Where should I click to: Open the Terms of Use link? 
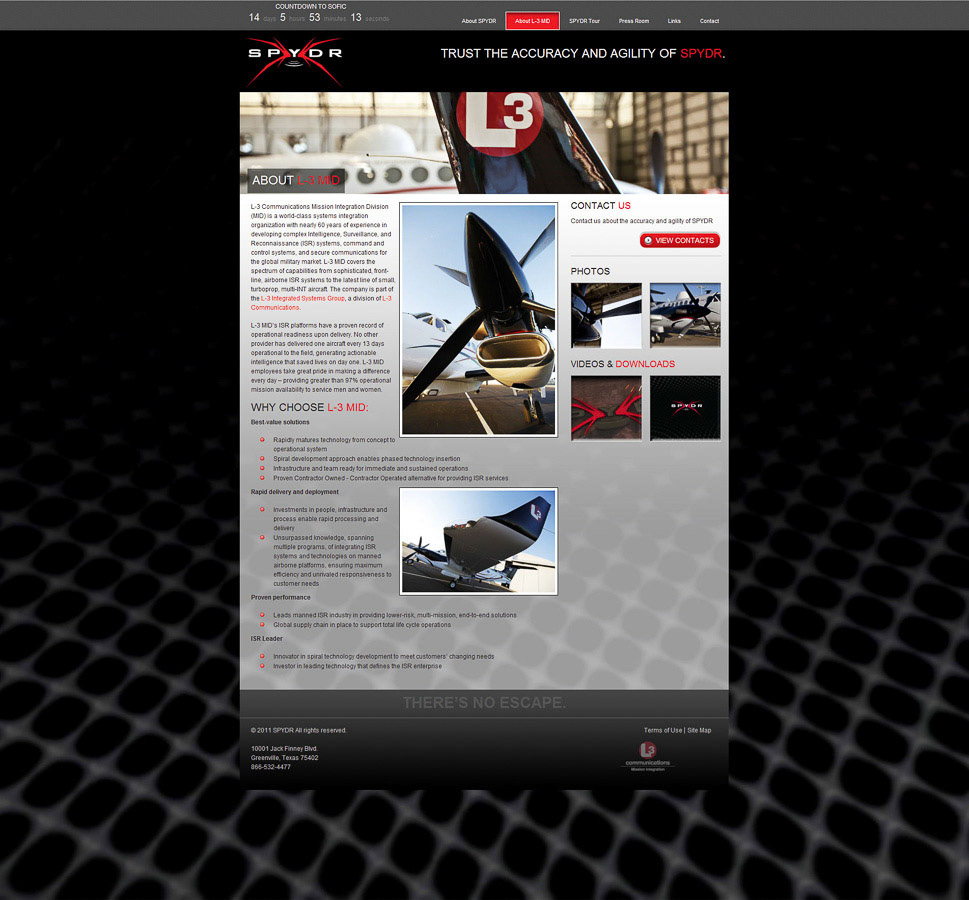[x=662, y=731]
